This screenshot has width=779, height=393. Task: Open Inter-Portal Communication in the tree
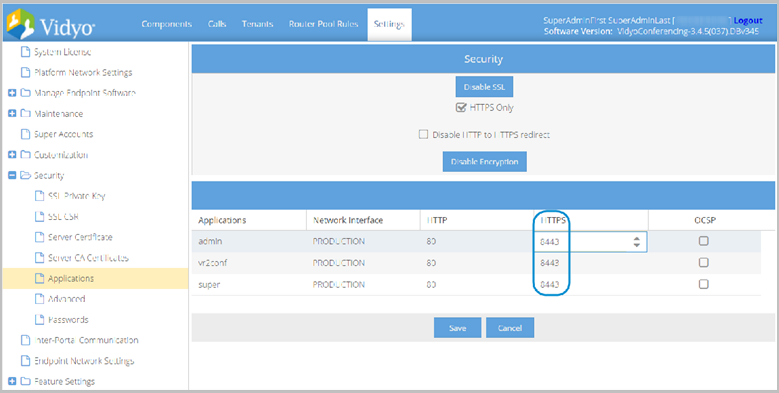[86, 340]
